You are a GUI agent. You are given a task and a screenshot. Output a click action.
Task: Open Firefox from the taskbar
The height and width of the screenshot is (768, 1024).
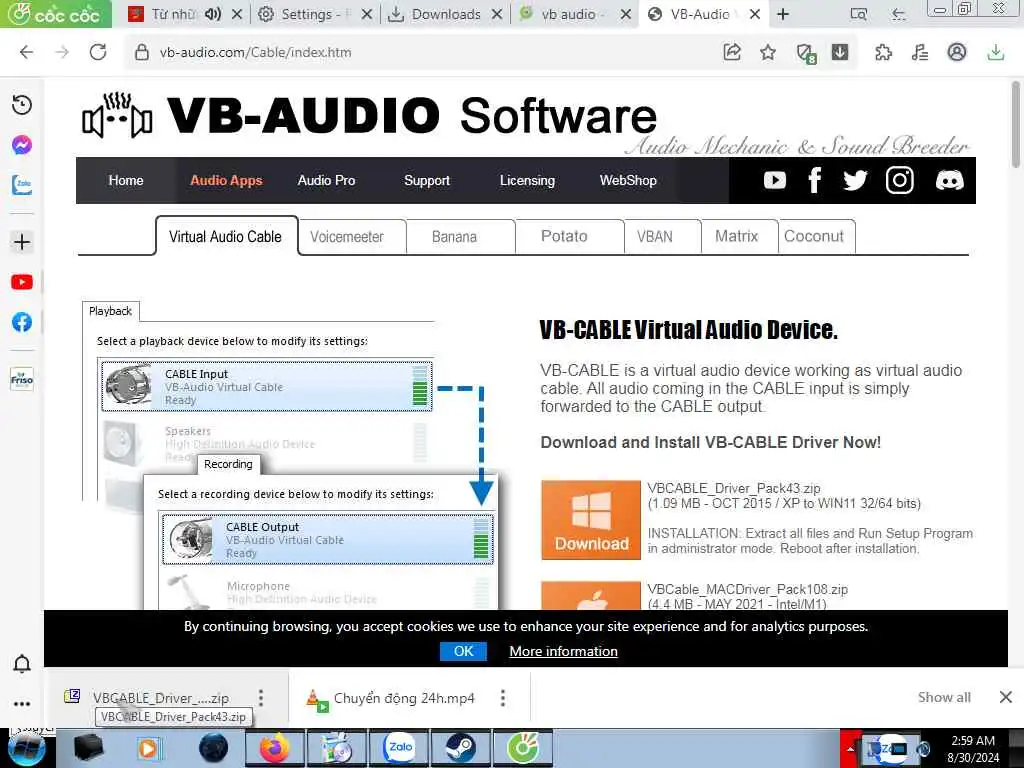click(x=275, y=749)
